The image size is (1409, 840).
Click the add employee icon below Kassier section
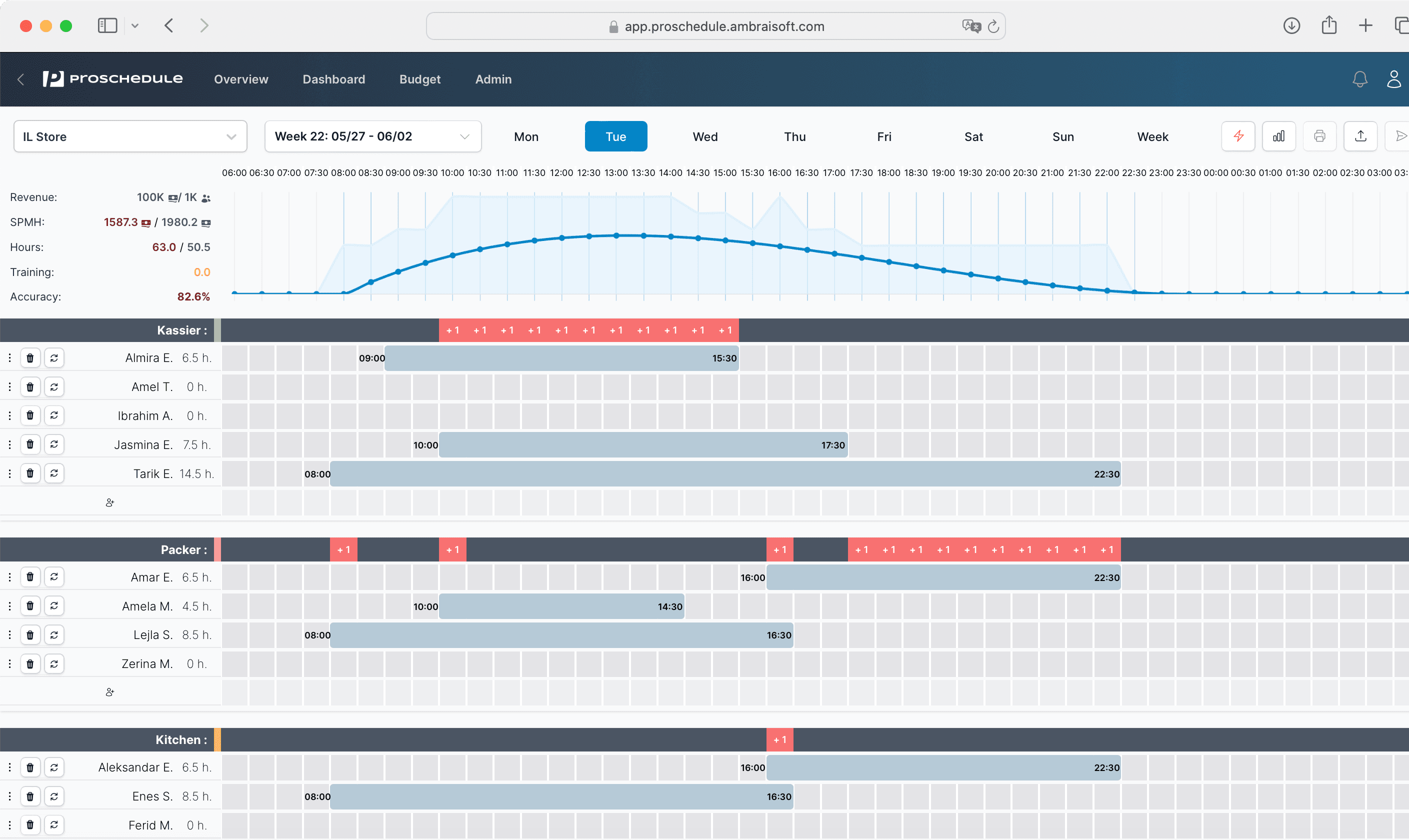(110, 502)
